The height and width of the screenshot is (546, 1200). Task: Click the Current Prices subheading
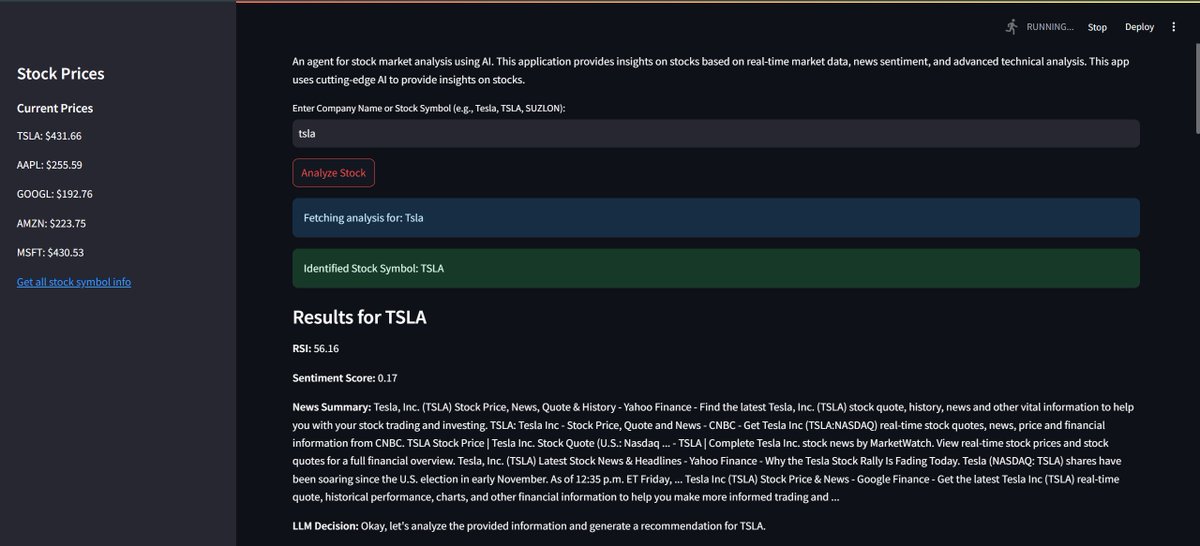(x=55, y=108)
